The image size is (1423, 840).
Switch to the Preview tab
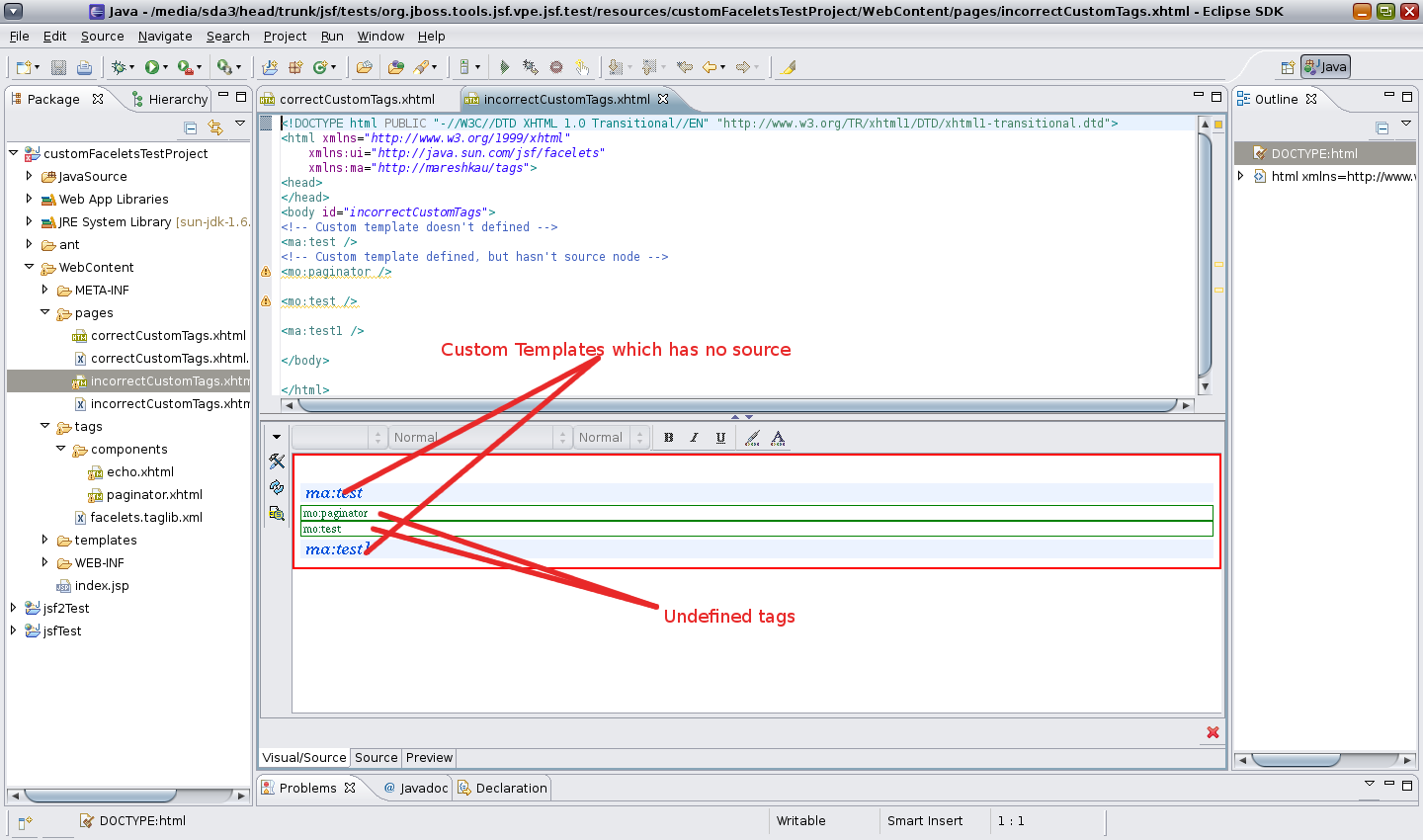tap(429, 758)
